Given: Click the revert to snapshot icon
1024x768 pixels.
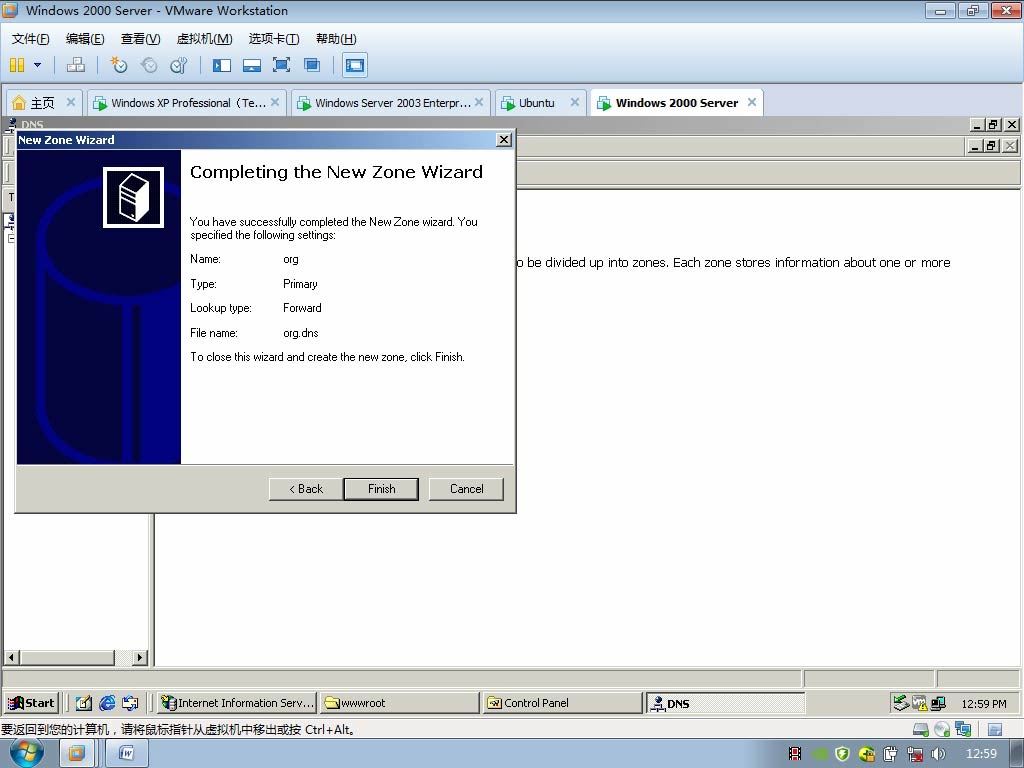Looking at the screenshot, I should 149,65.
